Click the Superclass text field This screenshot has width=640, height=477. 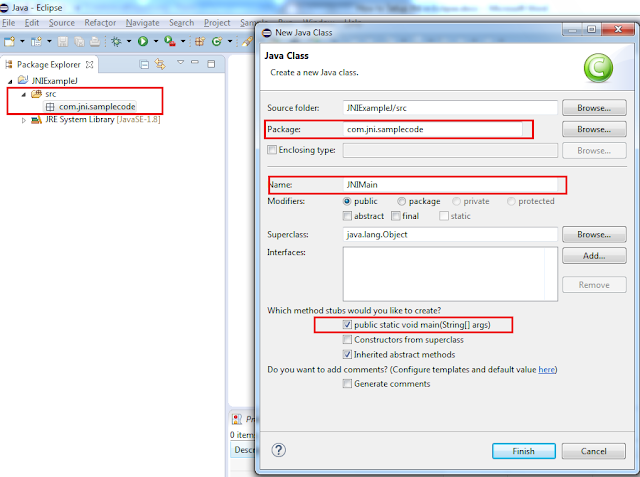click(x=450, y=234)
